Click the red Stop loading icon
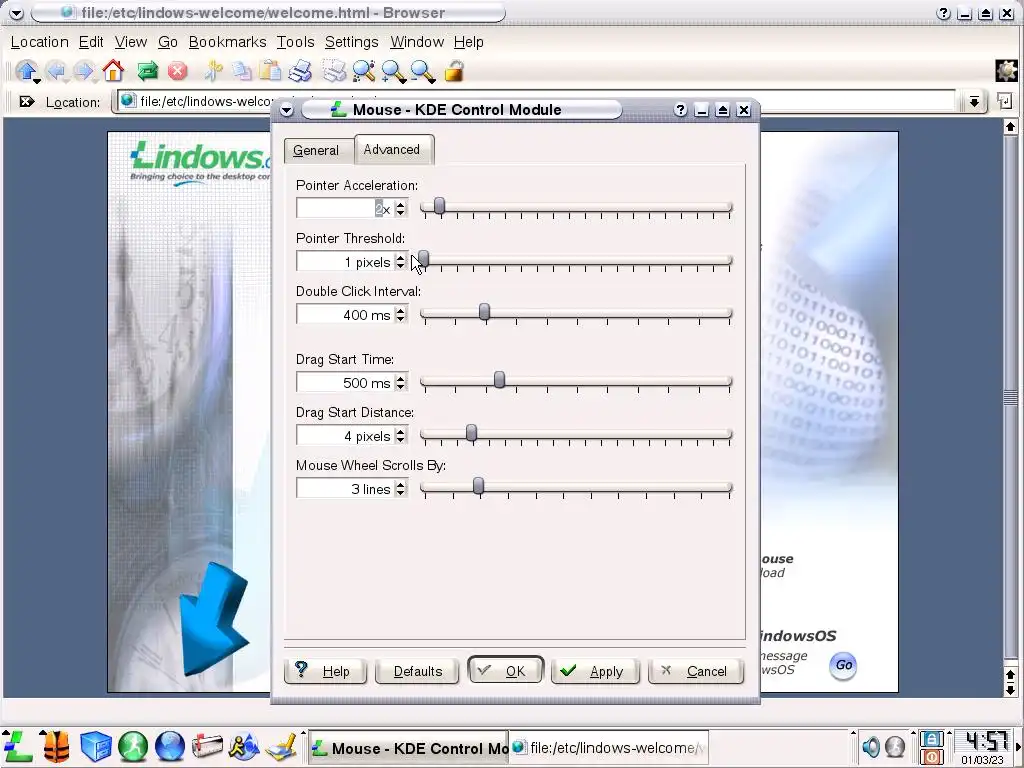The image size is (1024, 768). pos(177,71)
